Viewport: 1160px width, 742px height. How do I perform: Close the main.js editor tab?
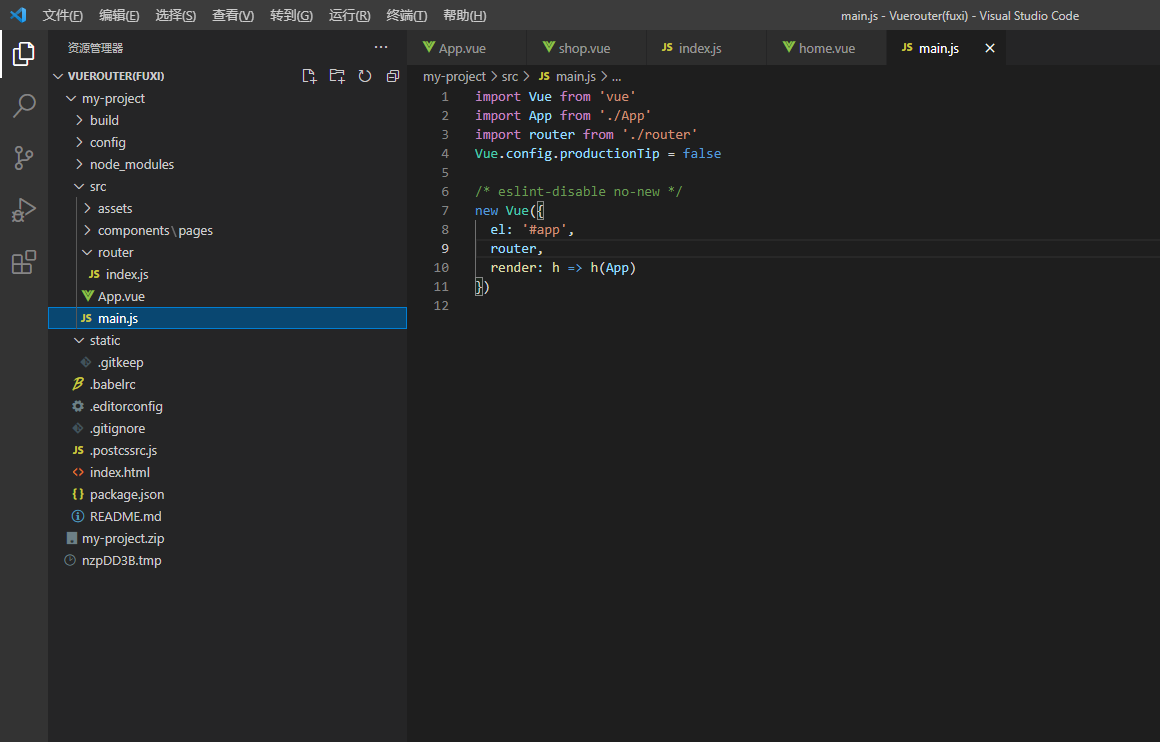pyautogui.click(x=990, y=48)
